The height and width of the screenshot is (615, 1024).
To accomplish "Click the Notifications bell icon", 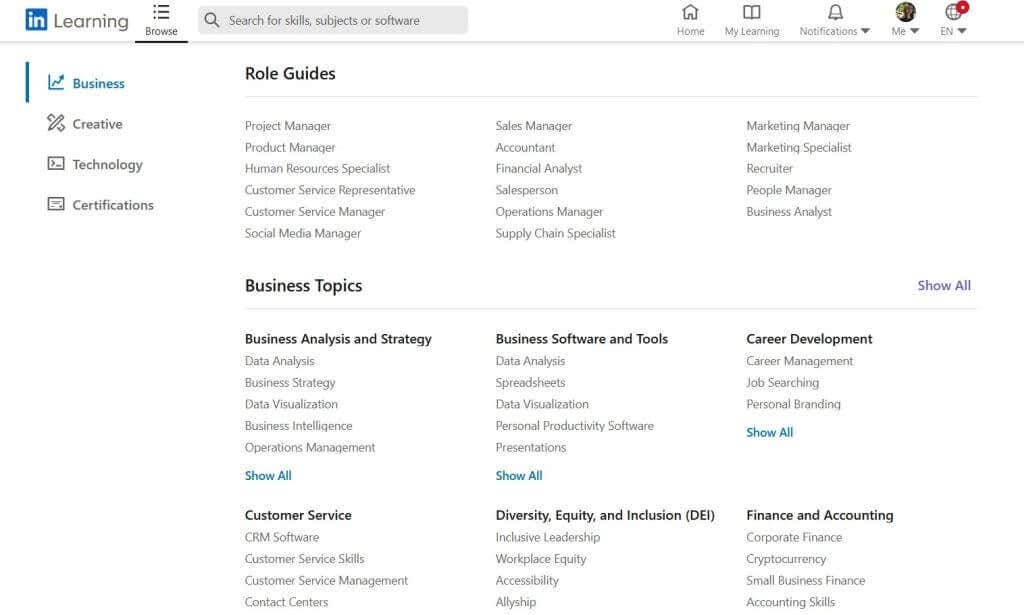I will coord(835,12).
